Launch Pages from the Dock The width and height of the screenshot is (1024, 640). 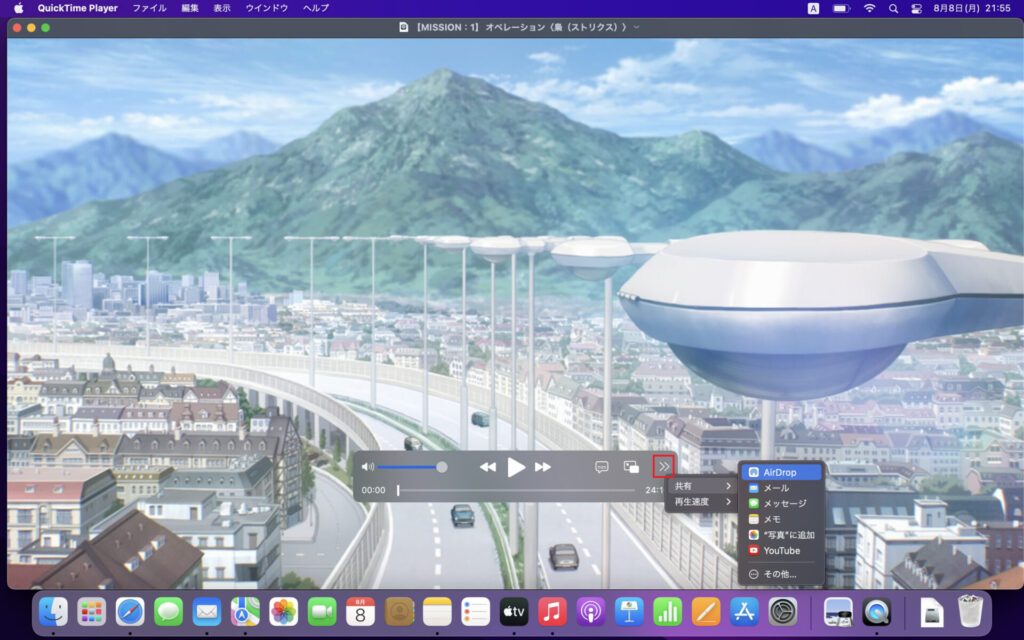click(706, 612)
